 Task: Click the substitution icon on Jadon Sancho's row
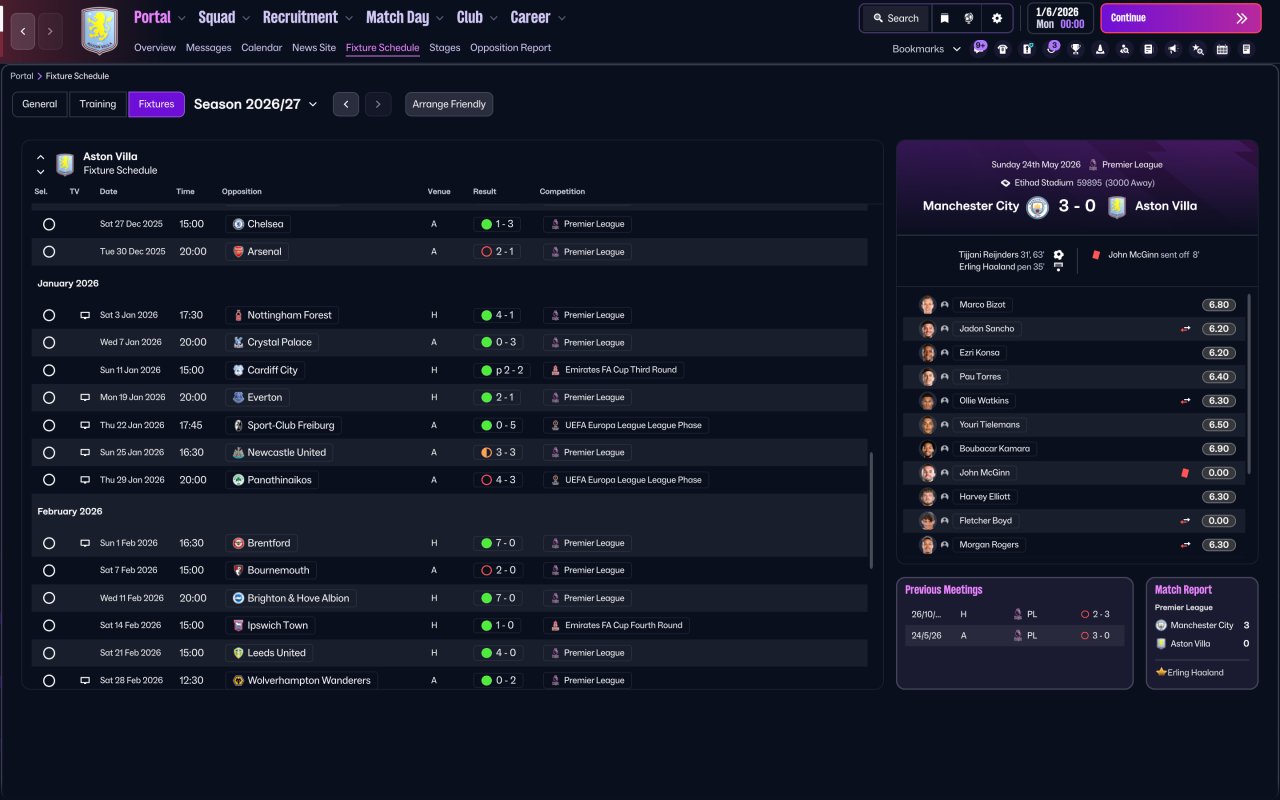[x=1185, y=329]
